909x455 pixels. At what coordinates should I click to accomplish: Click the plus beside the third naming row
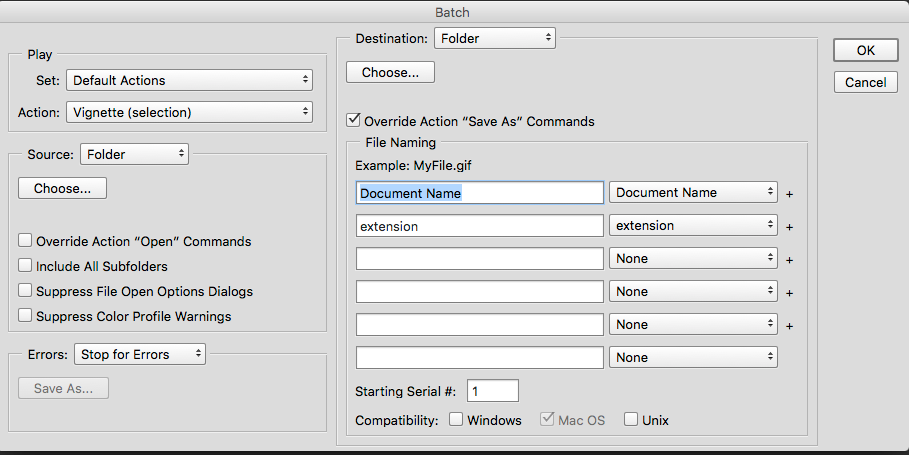point(789,260)
